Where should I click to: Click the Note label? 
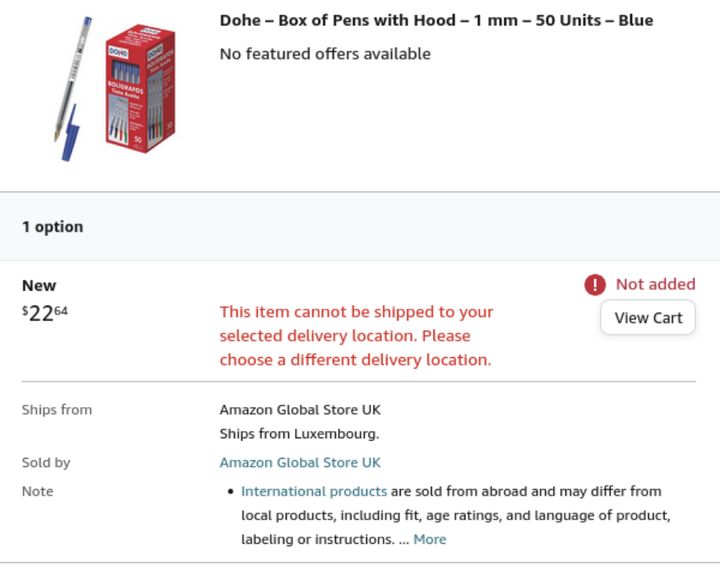[x=38, y=491]
